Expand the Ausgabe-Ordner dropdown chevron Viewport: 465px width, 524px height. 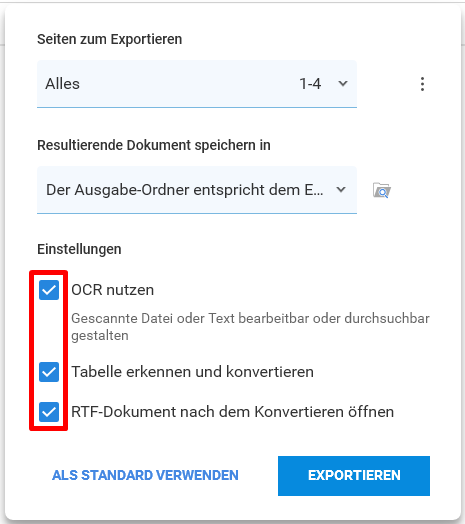point(341,189)
